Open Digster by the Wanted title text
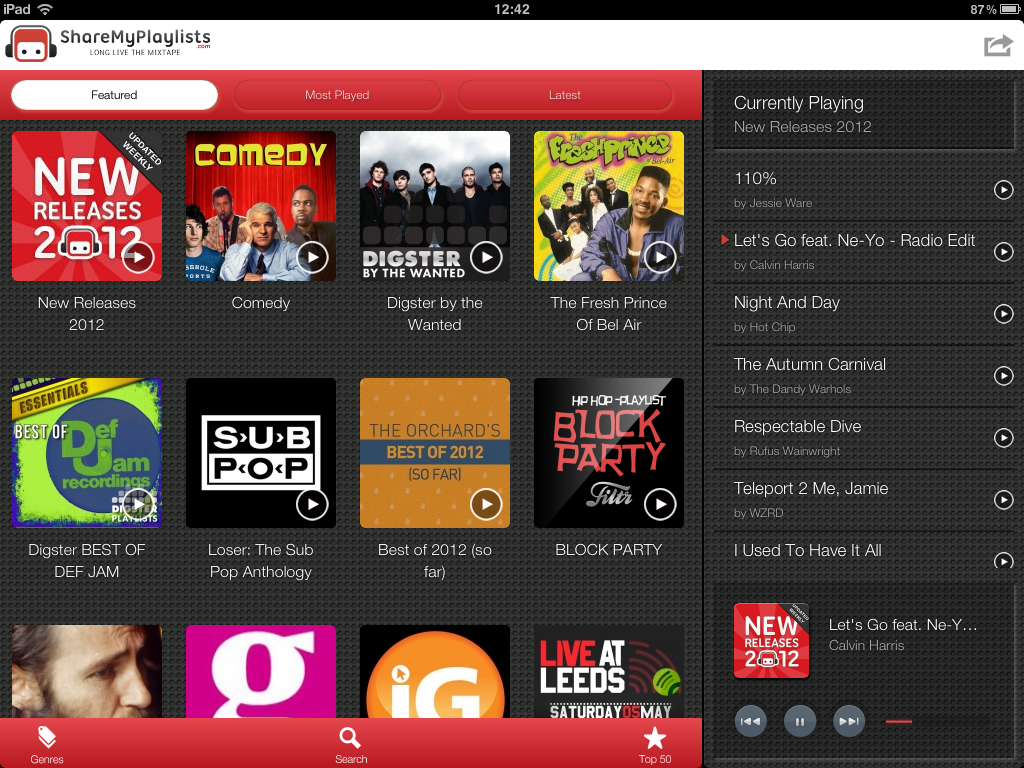Image resolution: width=1024 pixels, height=768 pixels. tap(434, 313)
